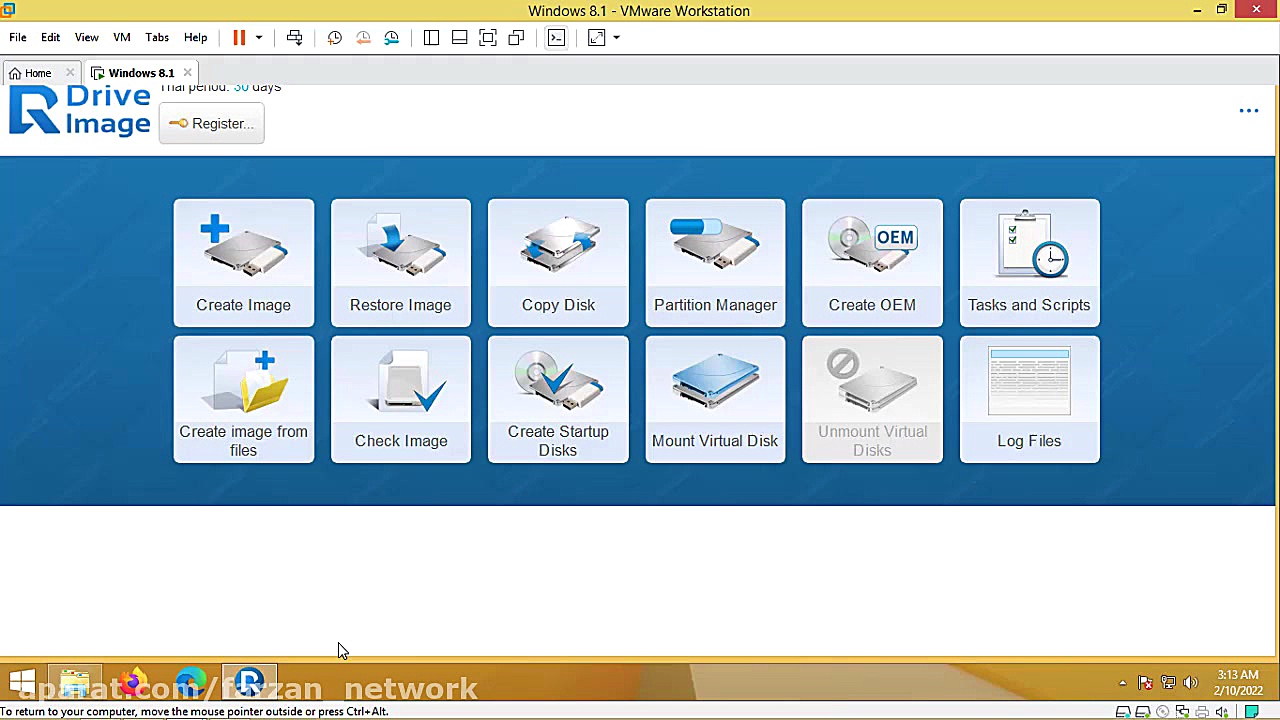1280x720 pixels.
Task: Open Tasks and Scripts
Action: 1029,262
